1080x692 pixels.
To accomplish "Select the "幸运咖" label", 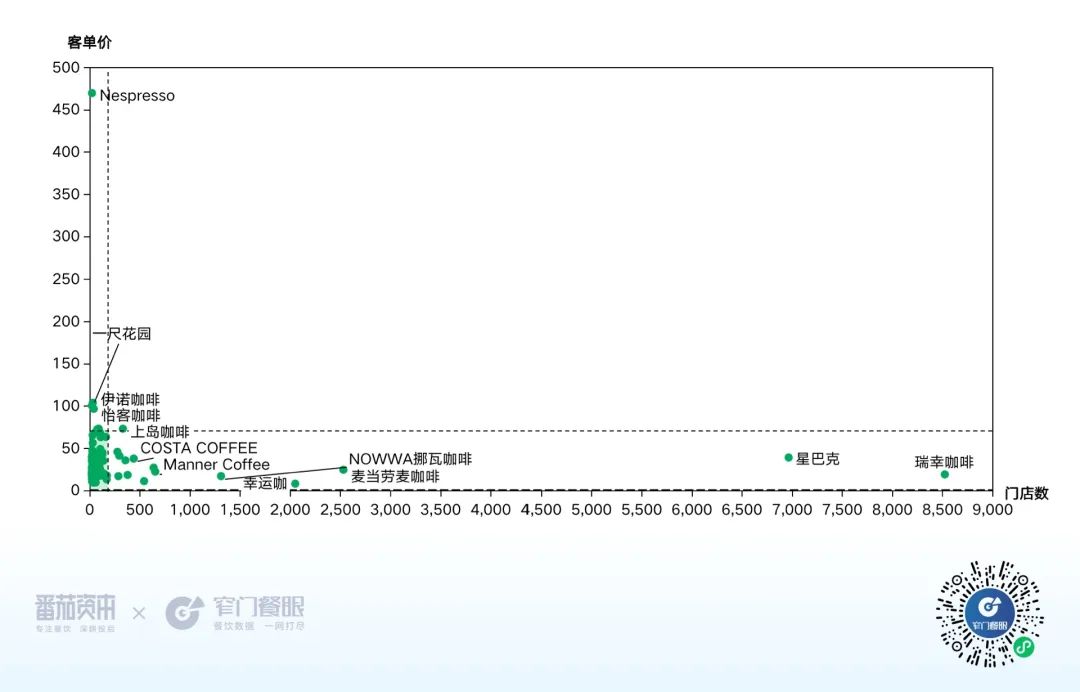I will (x=265, y=483).
